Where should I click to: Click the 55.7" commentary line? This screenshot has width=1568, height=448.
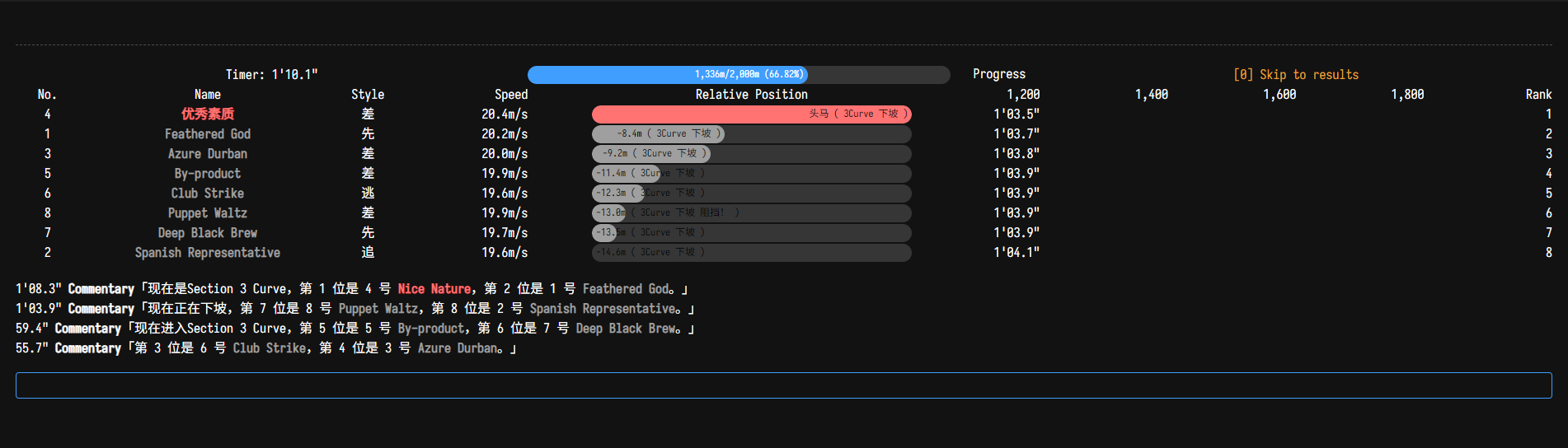266,348
